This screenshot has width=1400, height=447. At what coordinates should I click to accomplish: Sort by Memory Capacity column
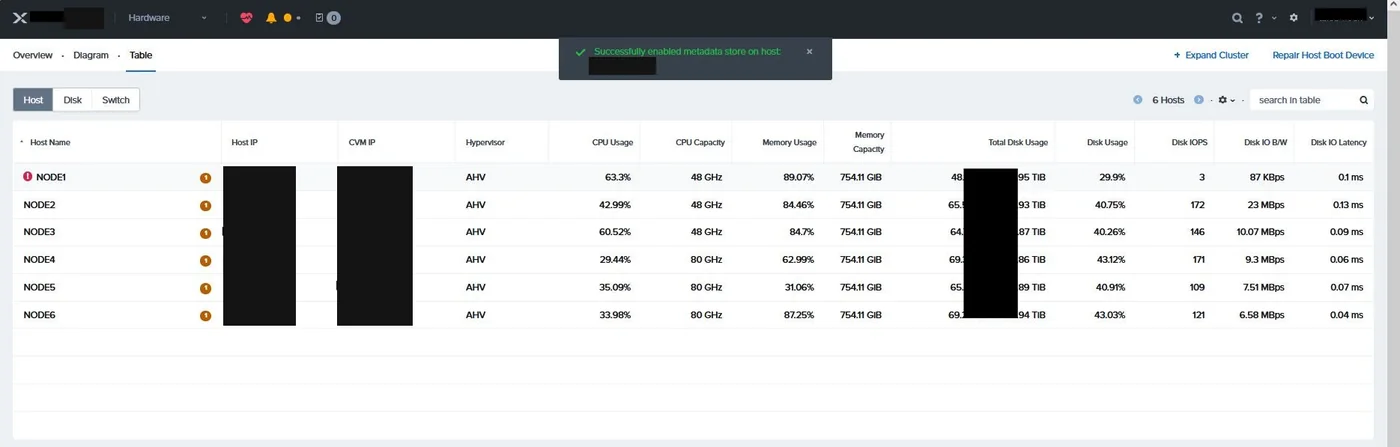tap(867, 142)
